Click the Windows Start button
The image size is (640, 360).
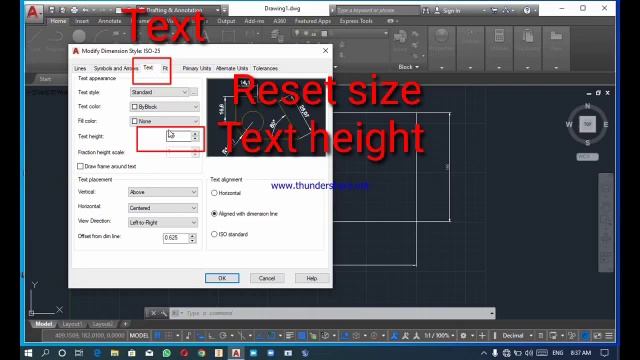tap(28, 353)
